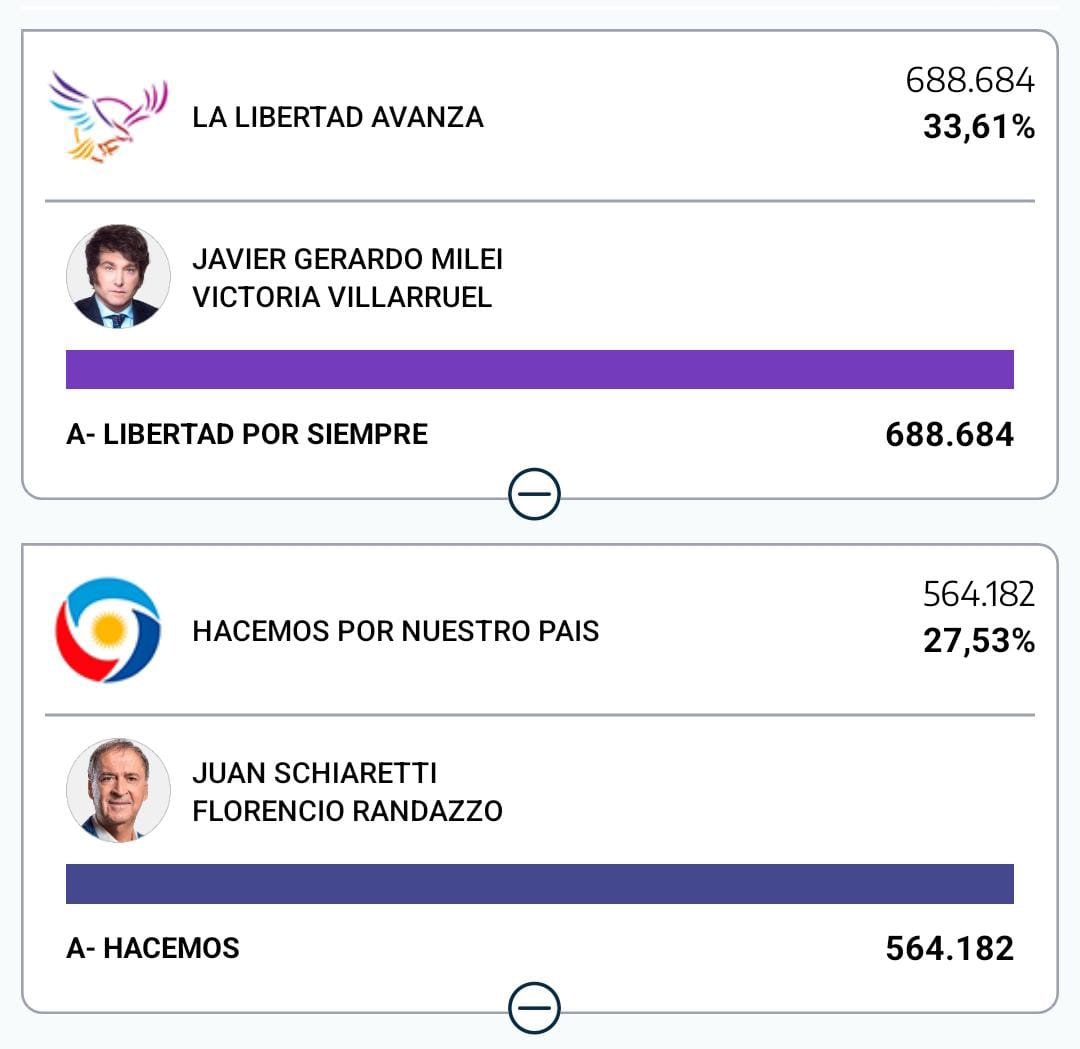
Task: Click the 27,53% percentage value
Action: (978, 641)
